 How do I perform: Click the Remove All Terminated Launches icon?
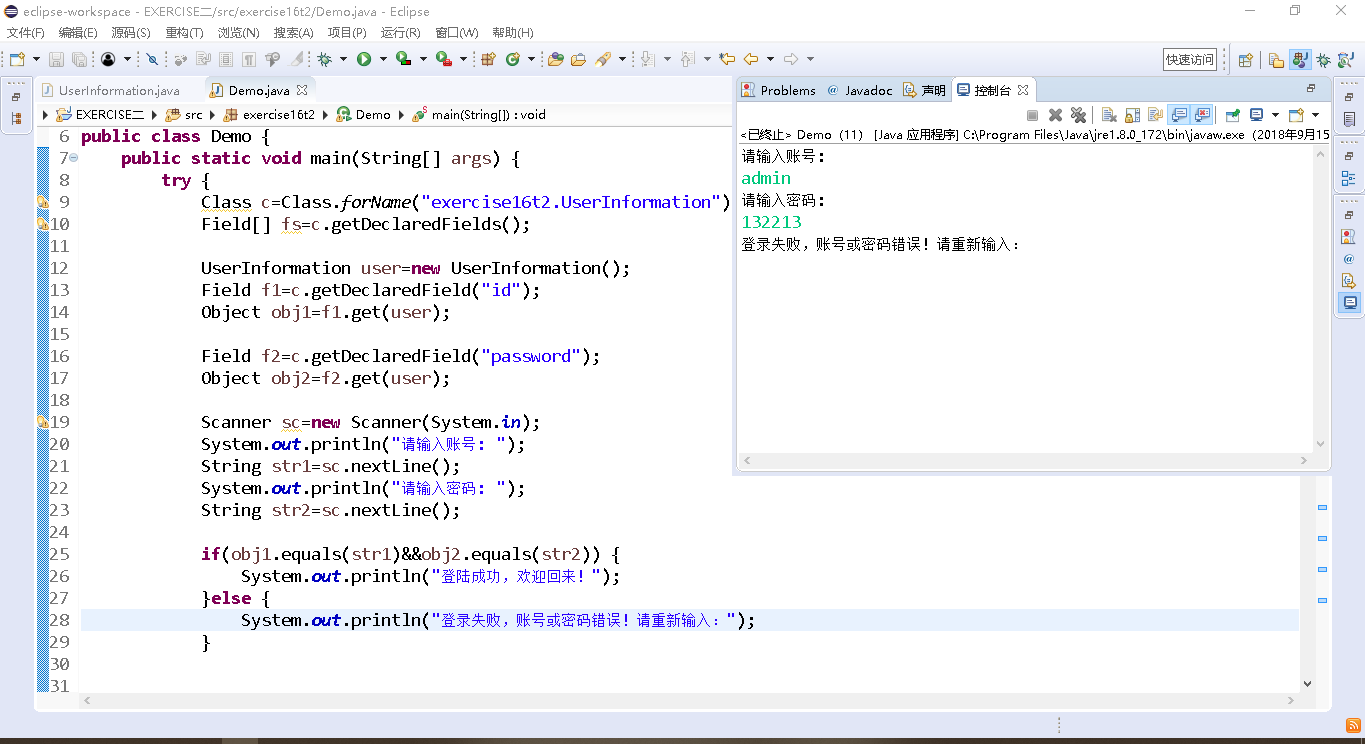click(1078, 115)
